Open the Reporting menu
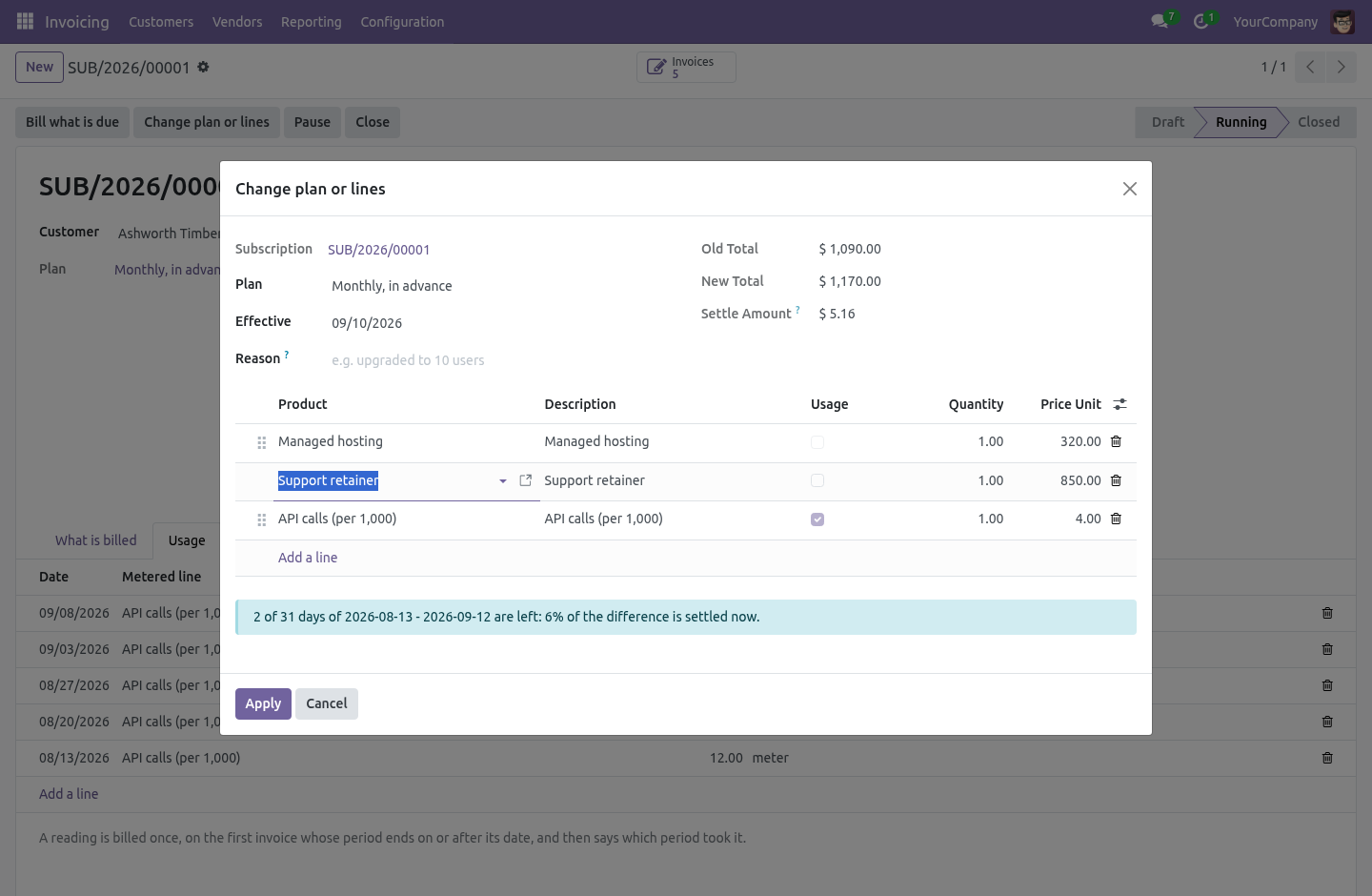 click(311, 22)
